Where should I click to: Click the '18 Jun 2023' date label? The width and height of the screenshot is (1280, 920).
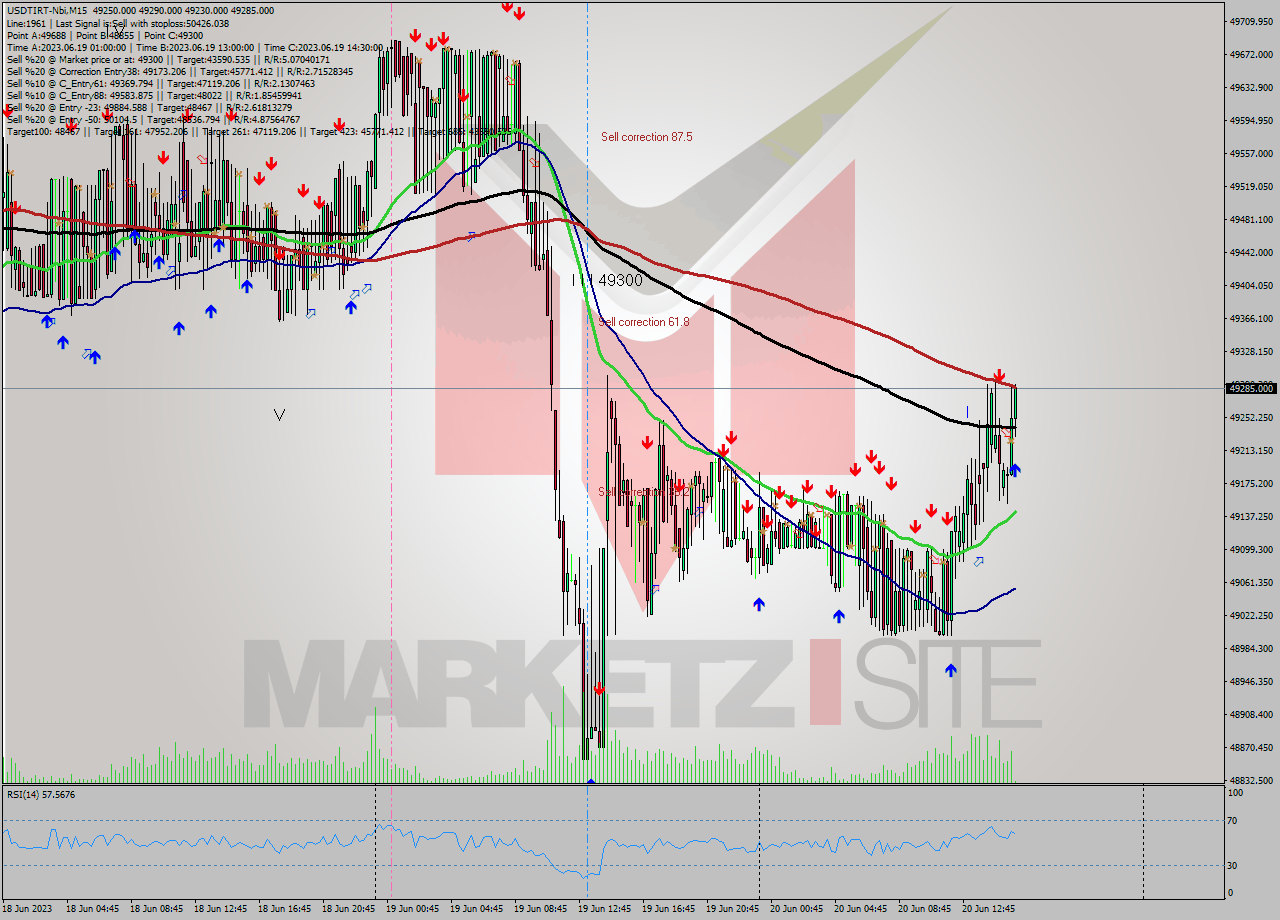click(x=28, y=909)
